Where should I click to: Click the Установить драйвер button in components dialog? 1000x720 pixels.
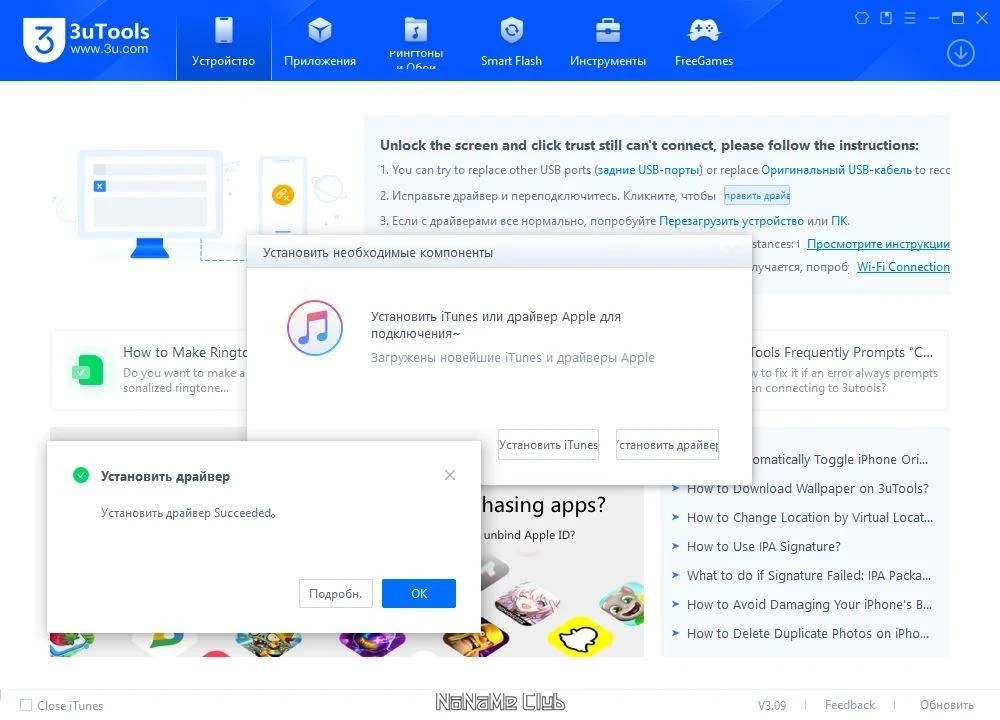click(667, 444)
